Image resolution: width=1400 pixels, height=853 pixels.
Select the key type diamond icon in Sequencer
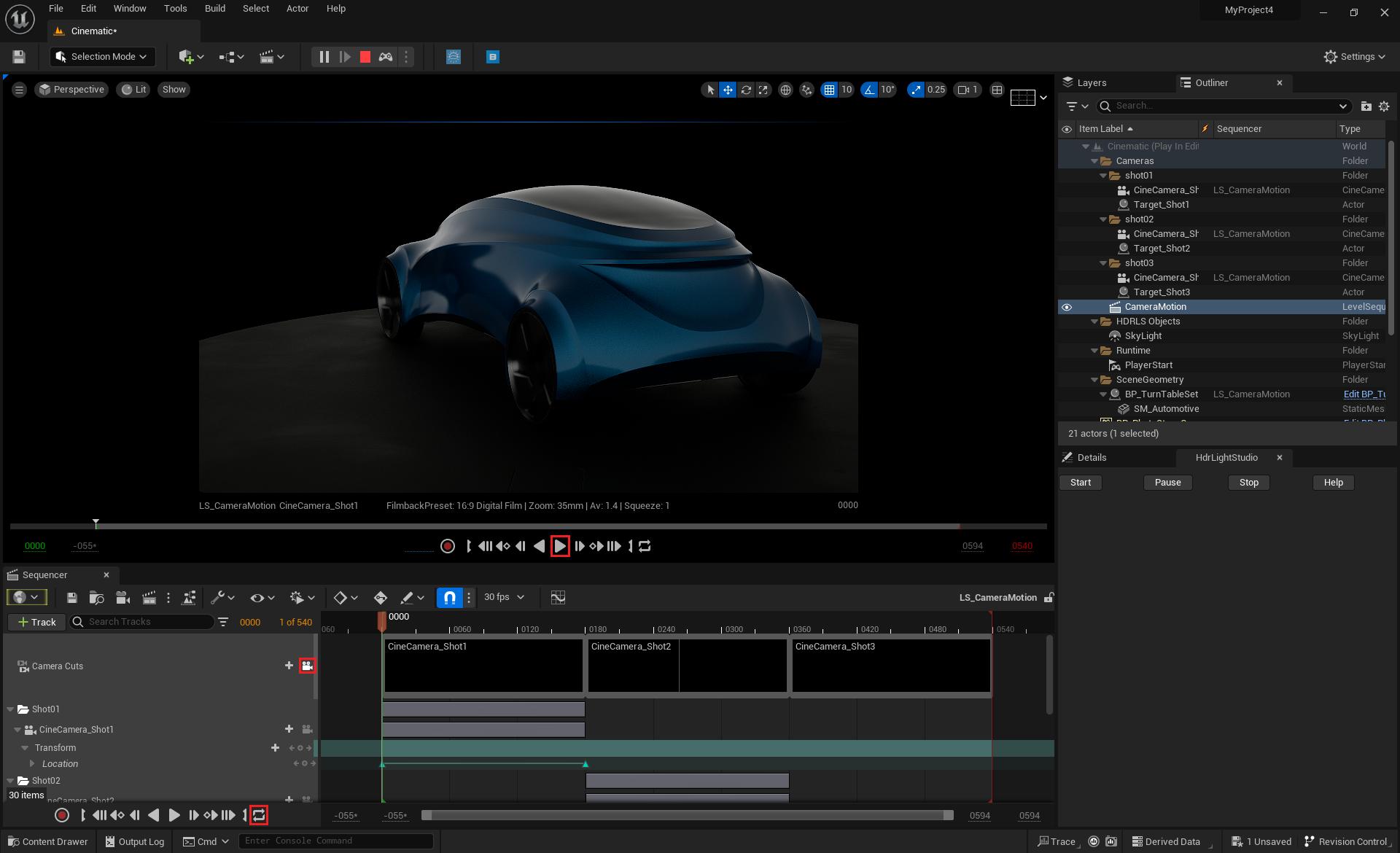338,597
